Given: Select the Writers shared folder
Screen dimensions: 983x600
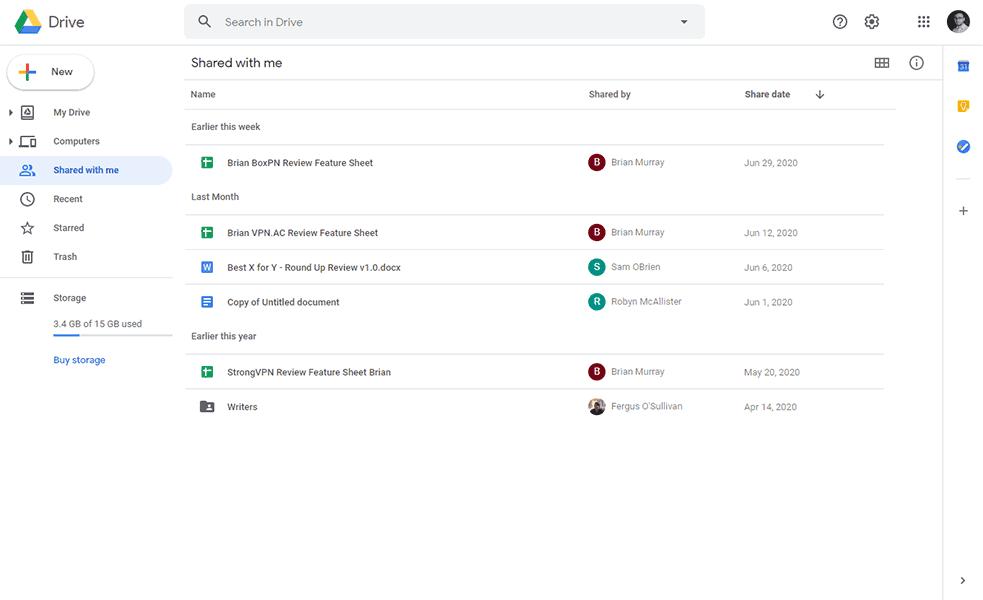Looking at the screenshot, I should 242,406.
